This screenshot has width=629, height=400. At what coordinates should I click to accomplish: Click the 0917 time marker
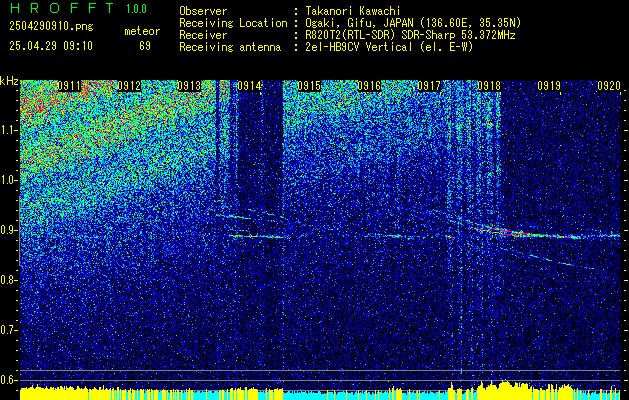tap(429, 86)
